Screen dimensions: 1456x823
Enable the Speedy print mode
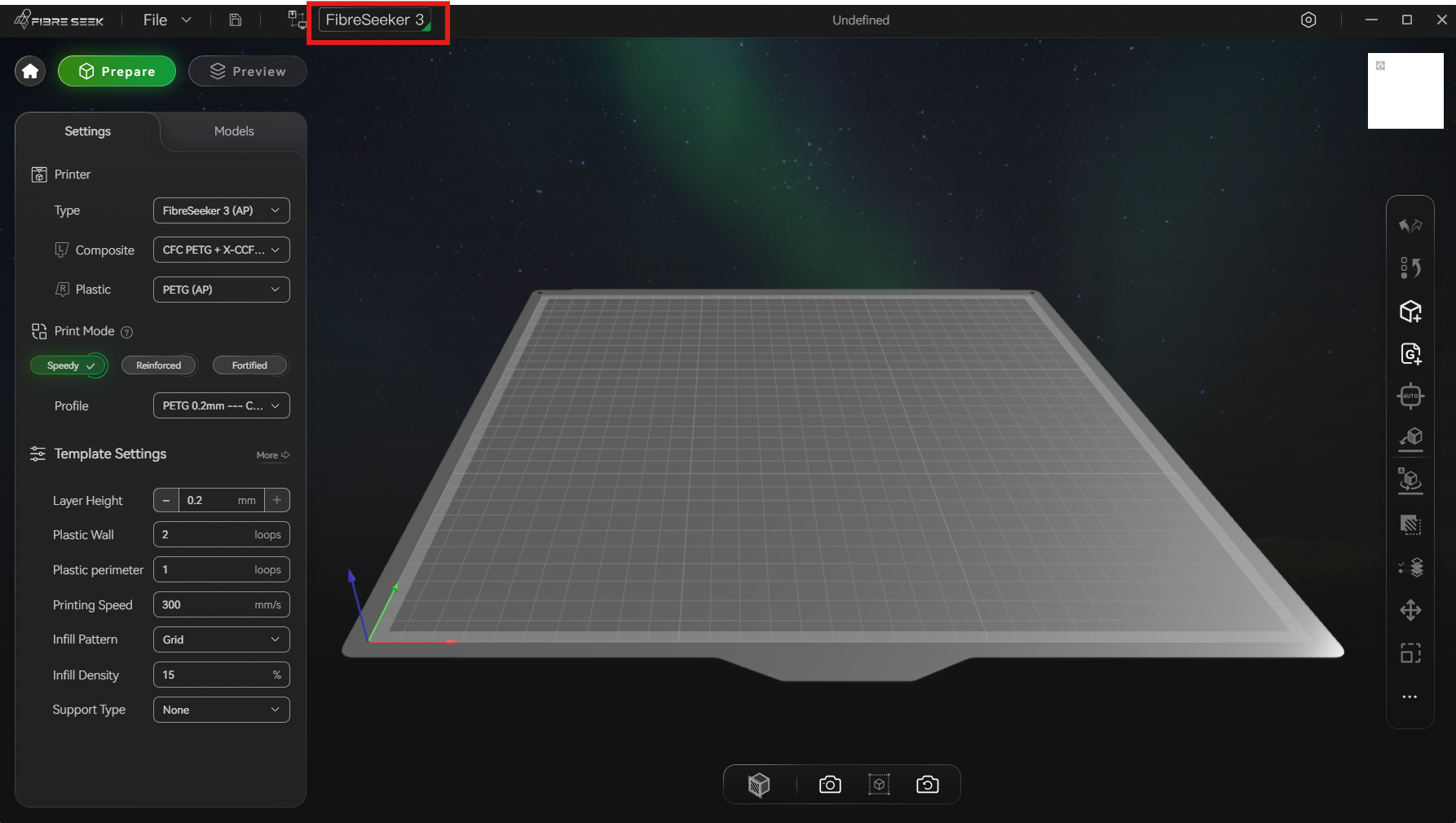tap(69, 365)
